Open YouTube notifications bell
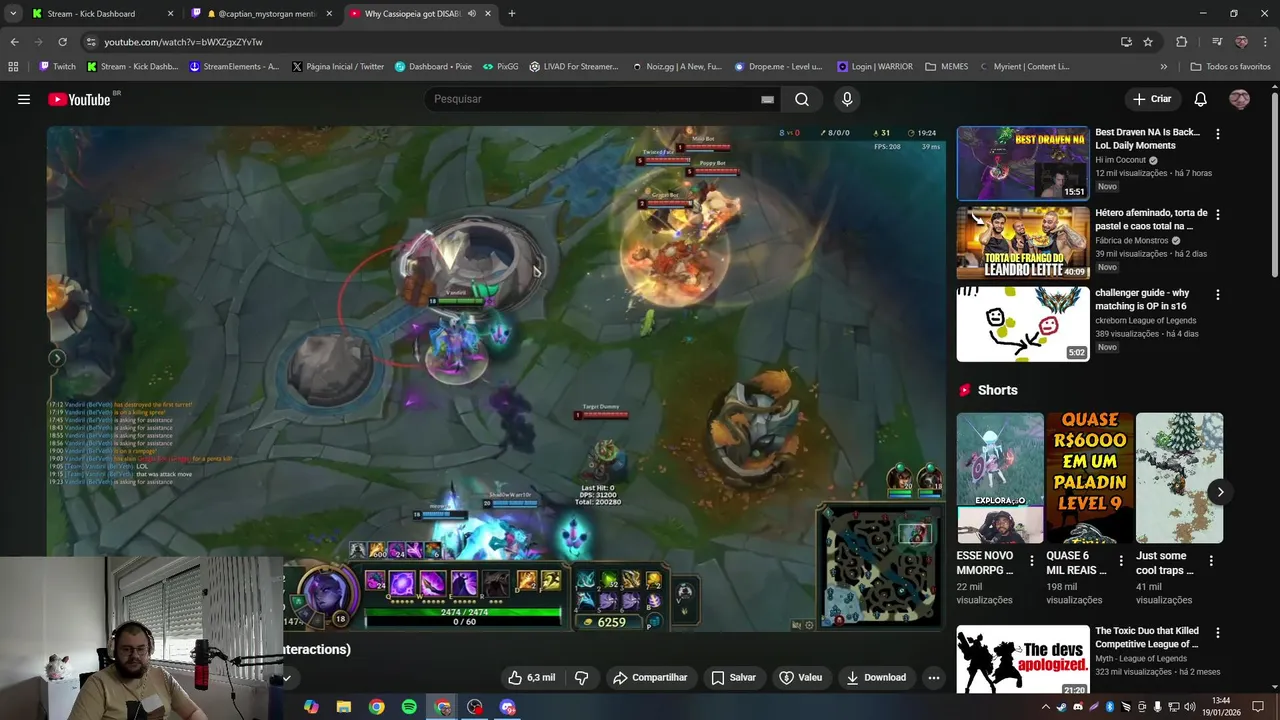This screenshot has width=1280, height=720. point(1200,99)
